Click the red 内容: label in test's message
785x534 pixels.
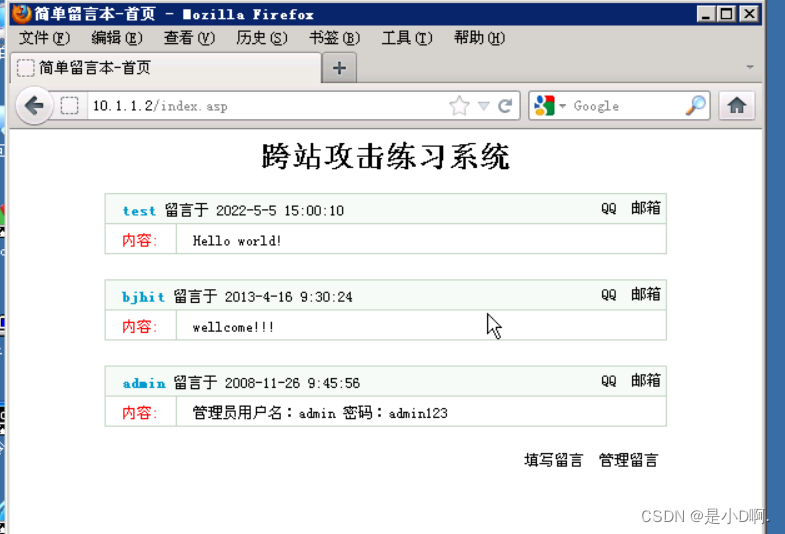click(140, 241)
